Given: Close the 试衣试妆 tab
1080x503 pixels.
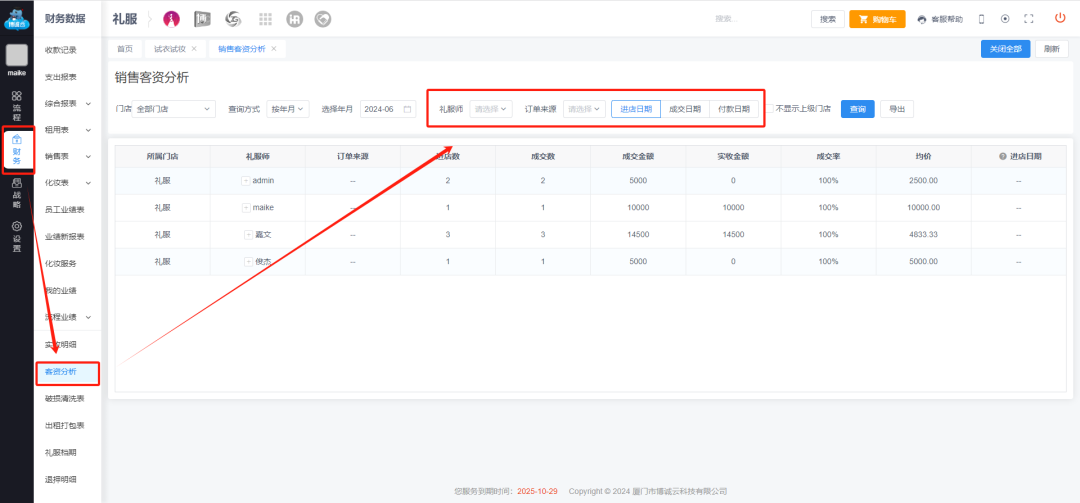Looking at the screenshot, I should [x=194, y=49].
